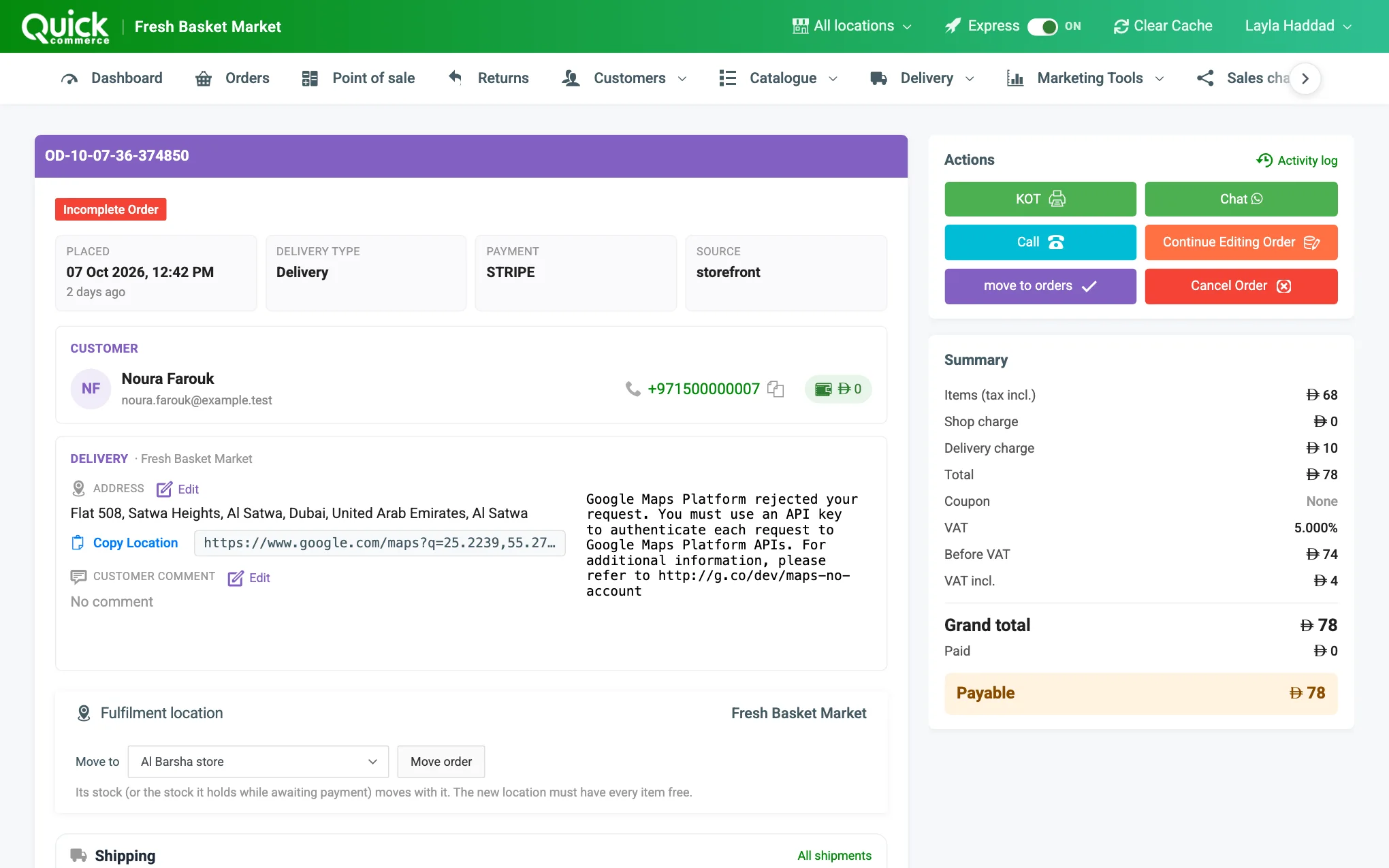Copy the customer phone number icon
Viewport: 1389px width, 868px height.
[x=776, y=389]
